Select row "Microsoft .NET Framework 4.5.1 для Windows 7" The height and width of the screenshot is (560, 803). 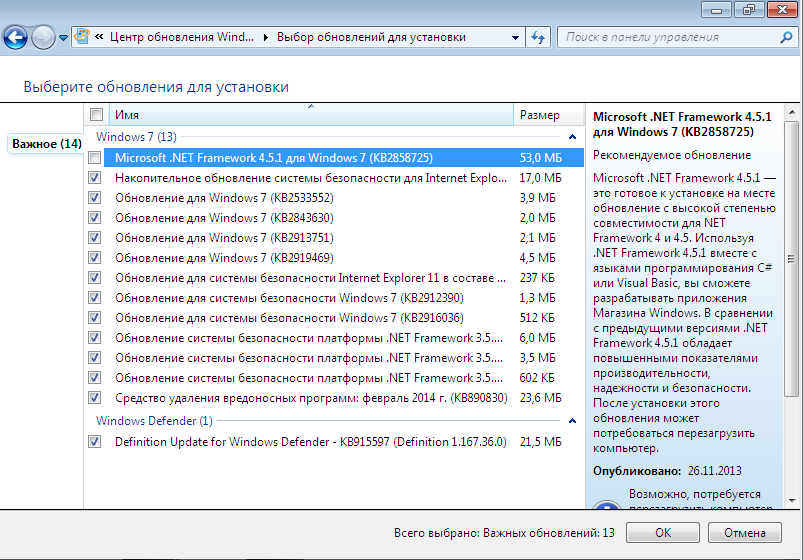pos(344,157)
